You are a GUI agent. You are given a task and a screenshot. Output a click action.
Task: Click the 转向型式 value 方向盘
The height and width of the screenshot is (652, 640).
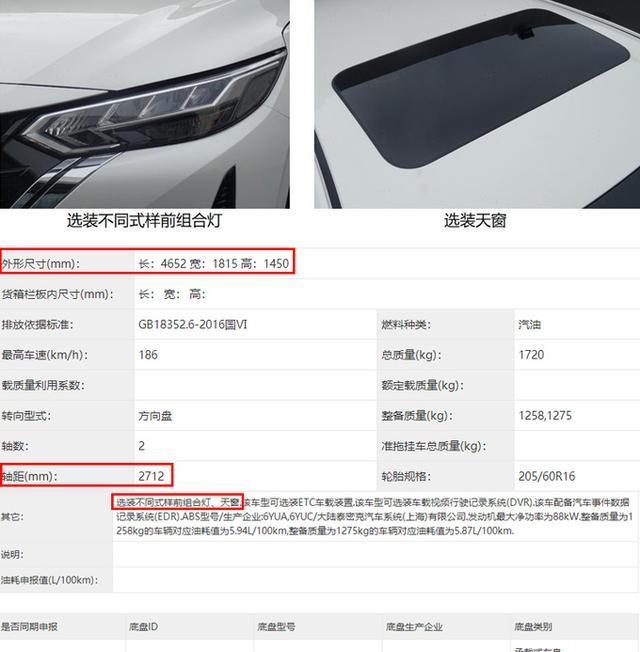tap(155, 416)
